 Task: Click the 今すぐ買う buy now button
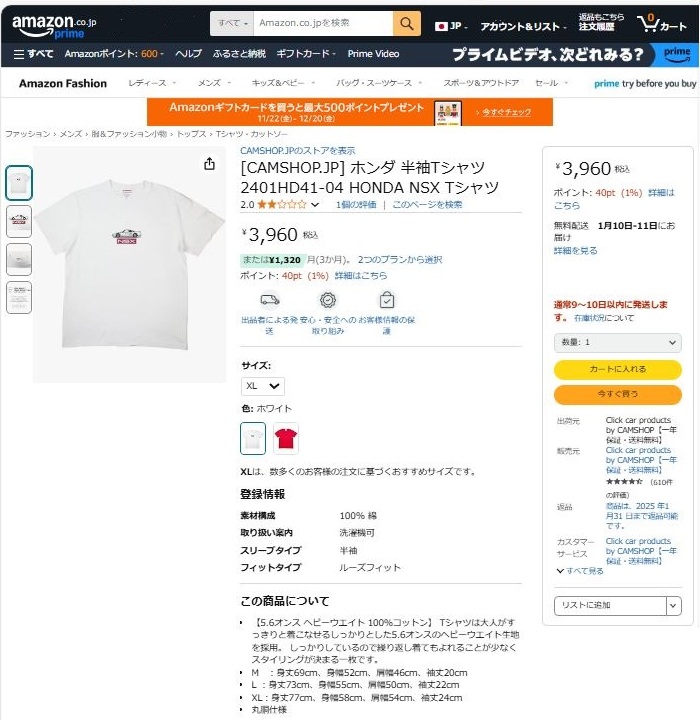tap(617, 394)
